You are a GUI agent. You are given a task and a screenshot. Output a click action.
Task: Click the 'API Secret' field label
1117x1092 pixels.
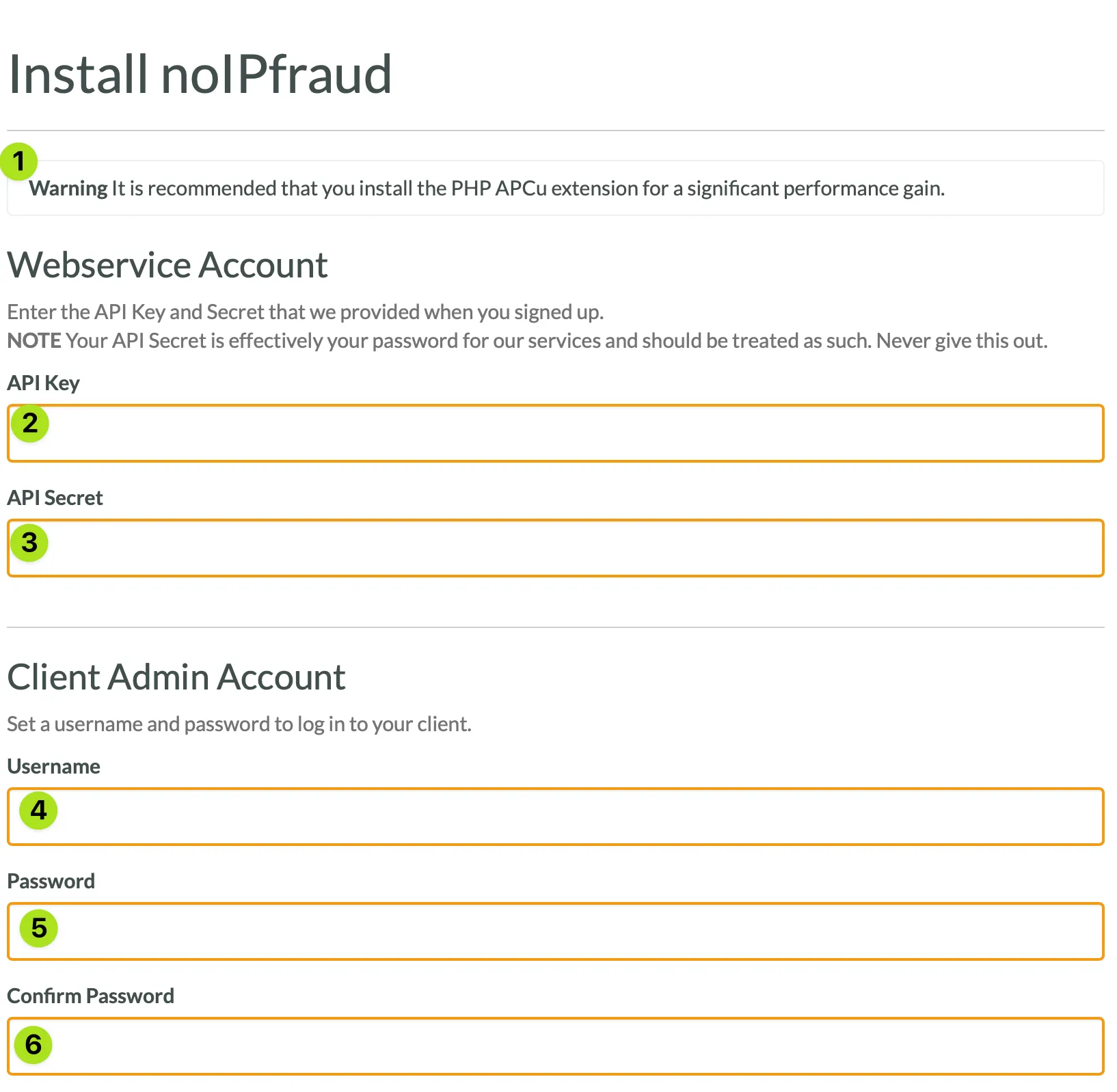point(55,497)
